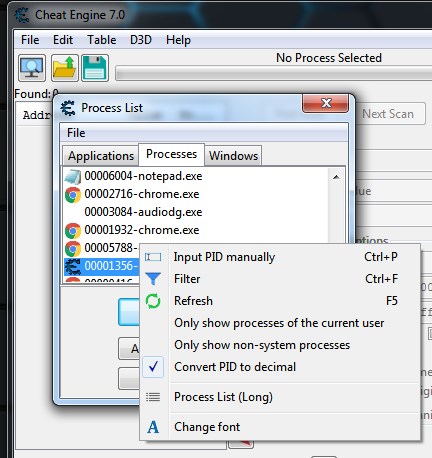
Task: Switch to the Applications tab
Action: tap(101, 156)
